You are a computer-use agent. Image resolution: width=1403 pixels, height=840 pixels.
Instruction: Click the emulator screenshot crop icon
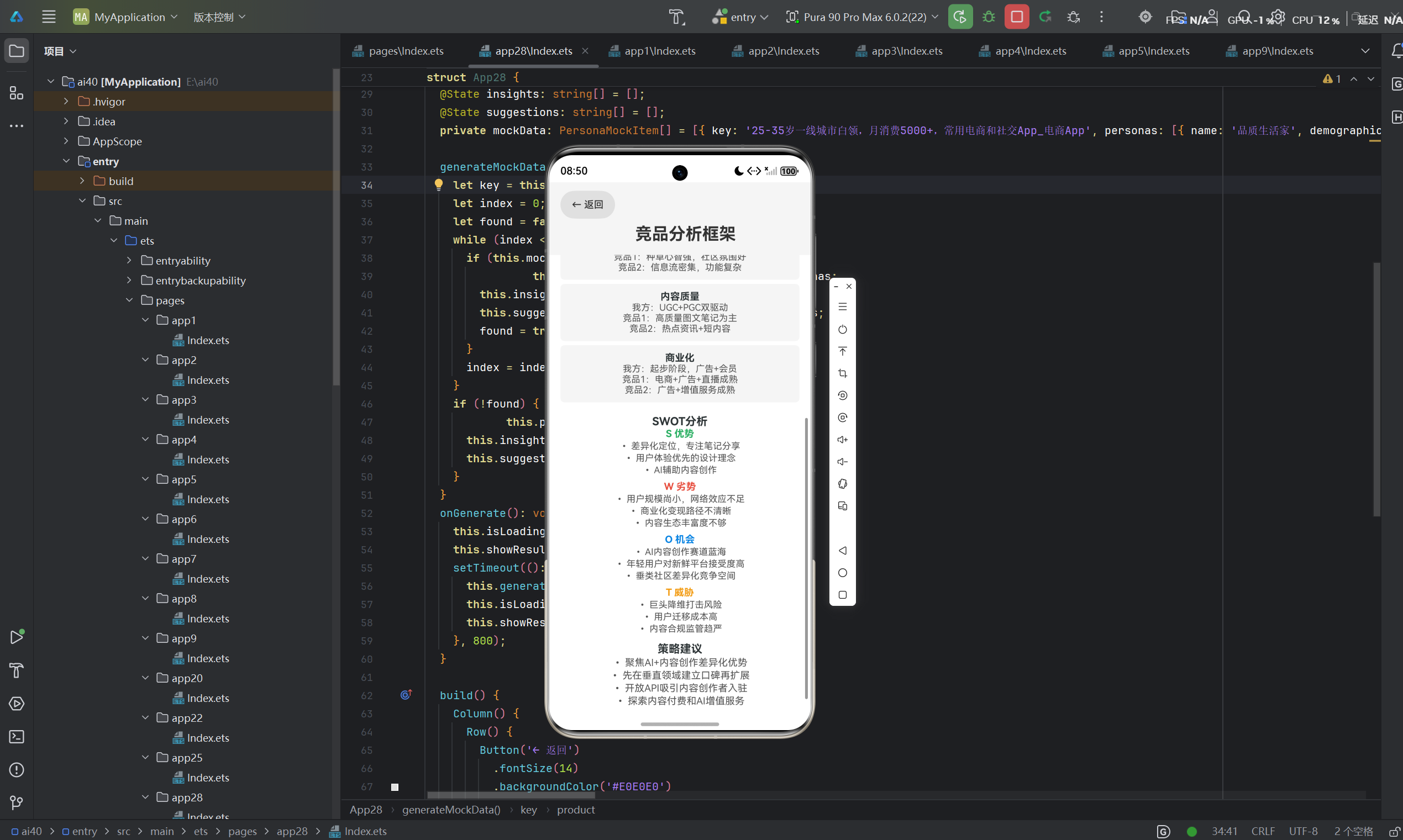[843, 373]
